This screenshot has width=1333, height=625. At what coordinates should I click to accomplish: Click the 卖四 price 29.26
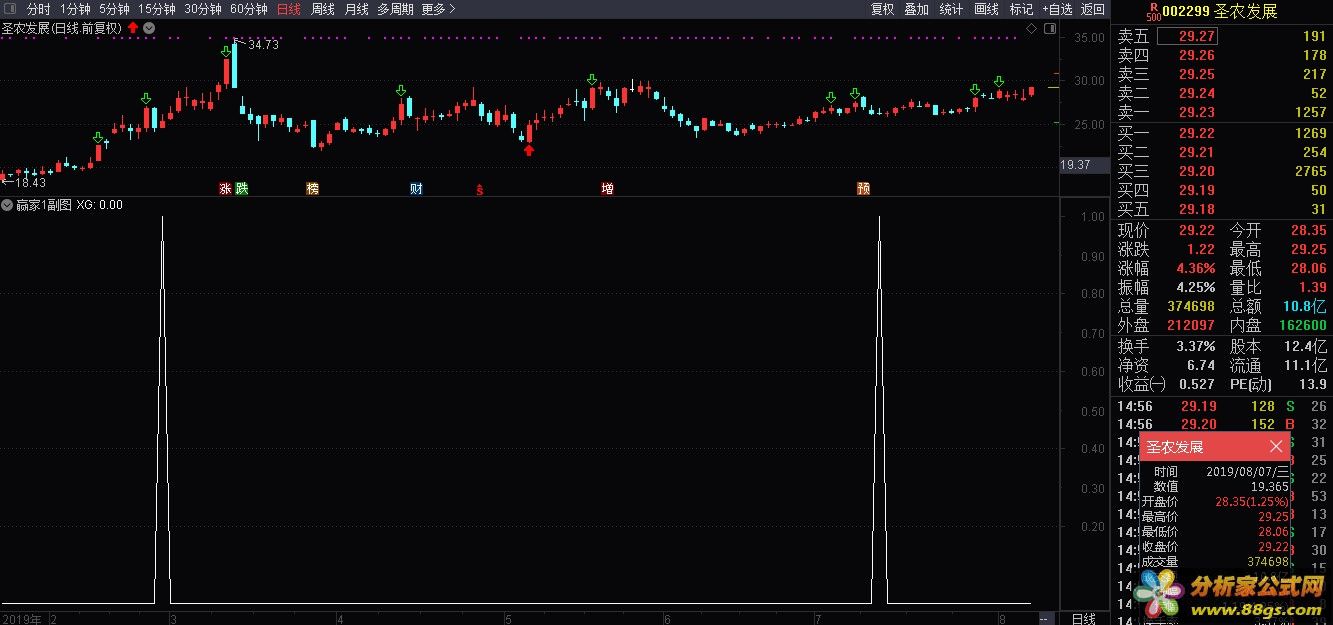(1196, 56)
